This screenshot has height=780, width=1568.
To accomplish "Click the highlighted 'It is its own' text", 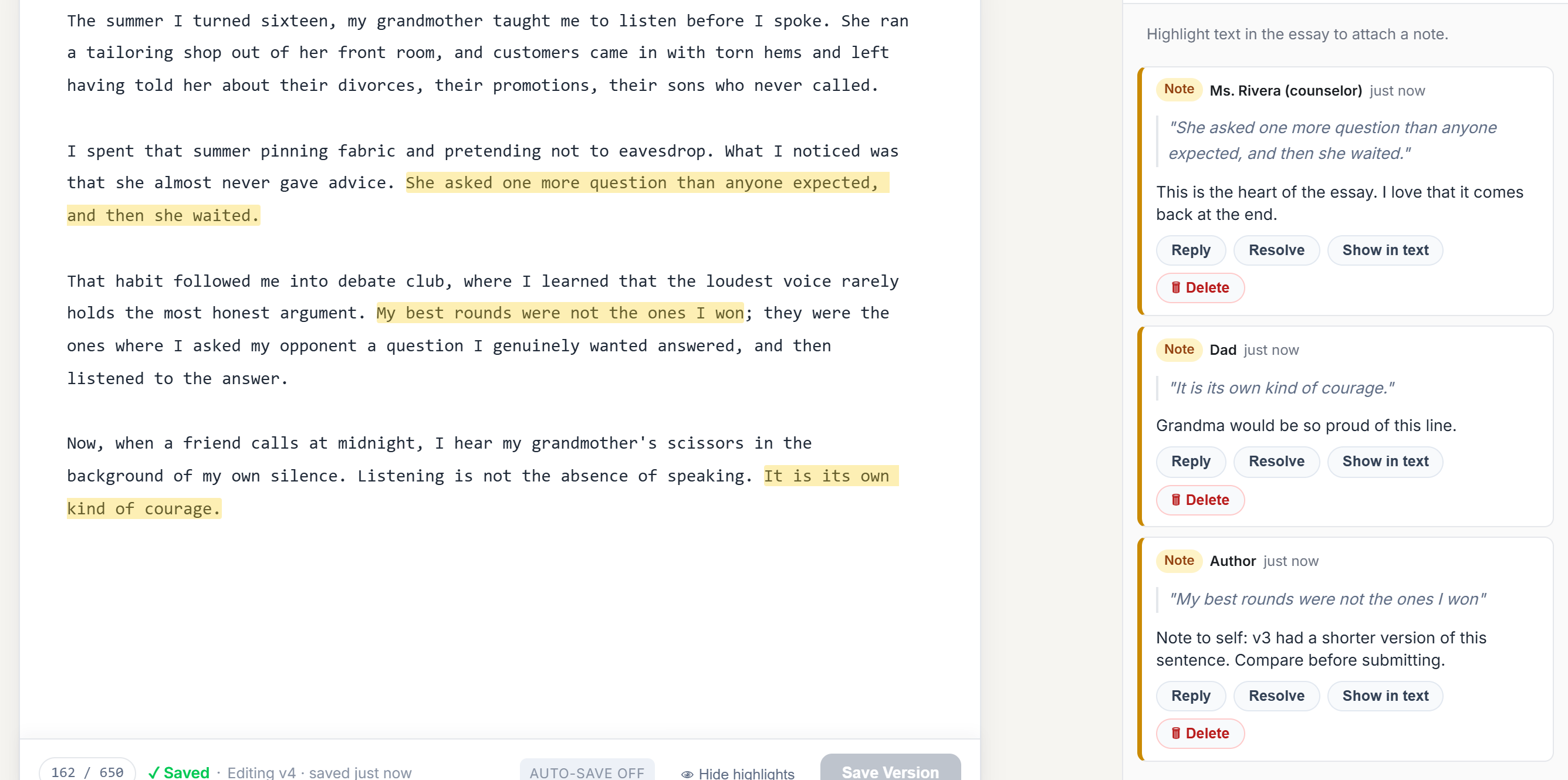I will point(831,476).
